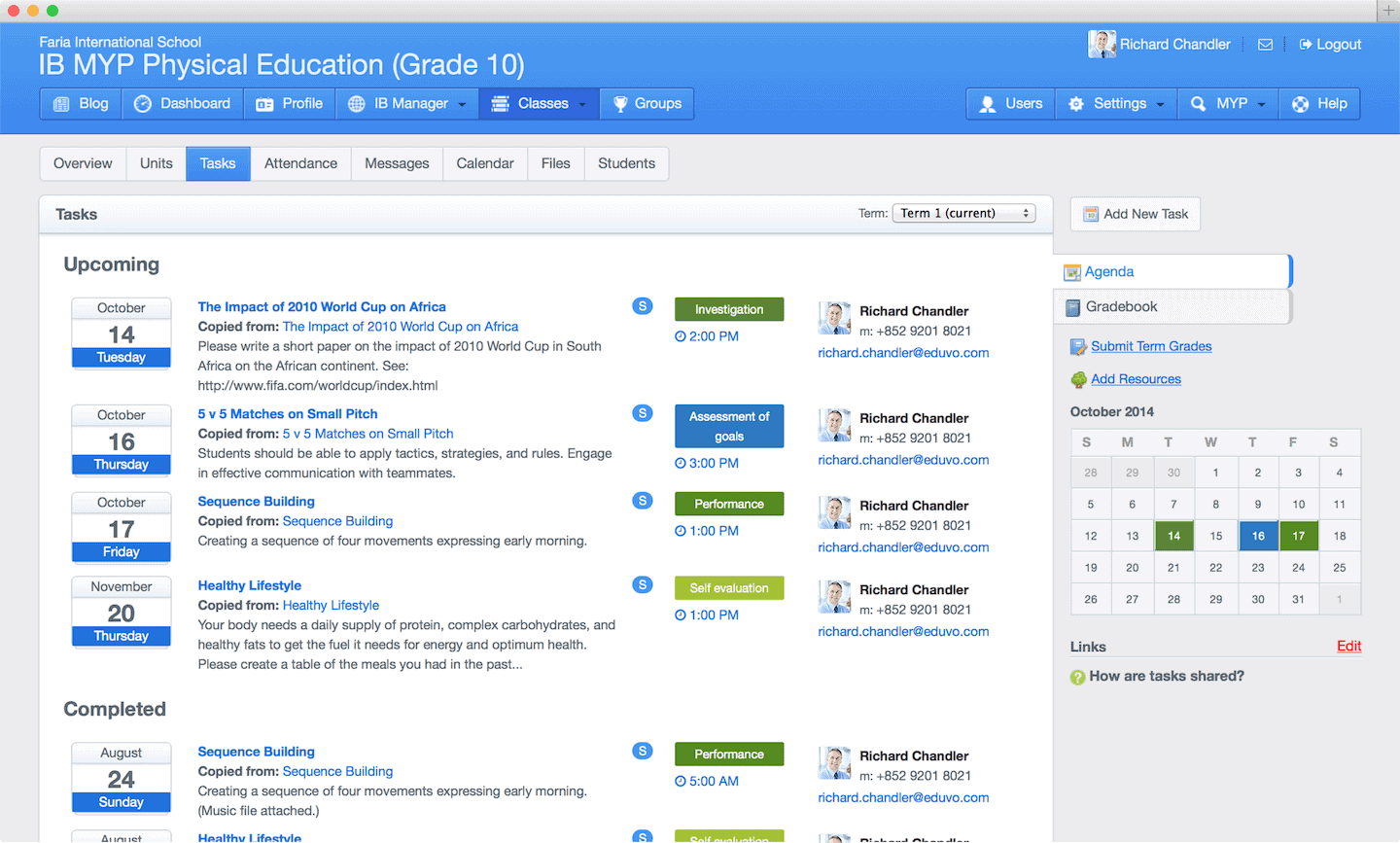Switch to the Calendar tab
The image size is (1400, 843).
point(485,163)
